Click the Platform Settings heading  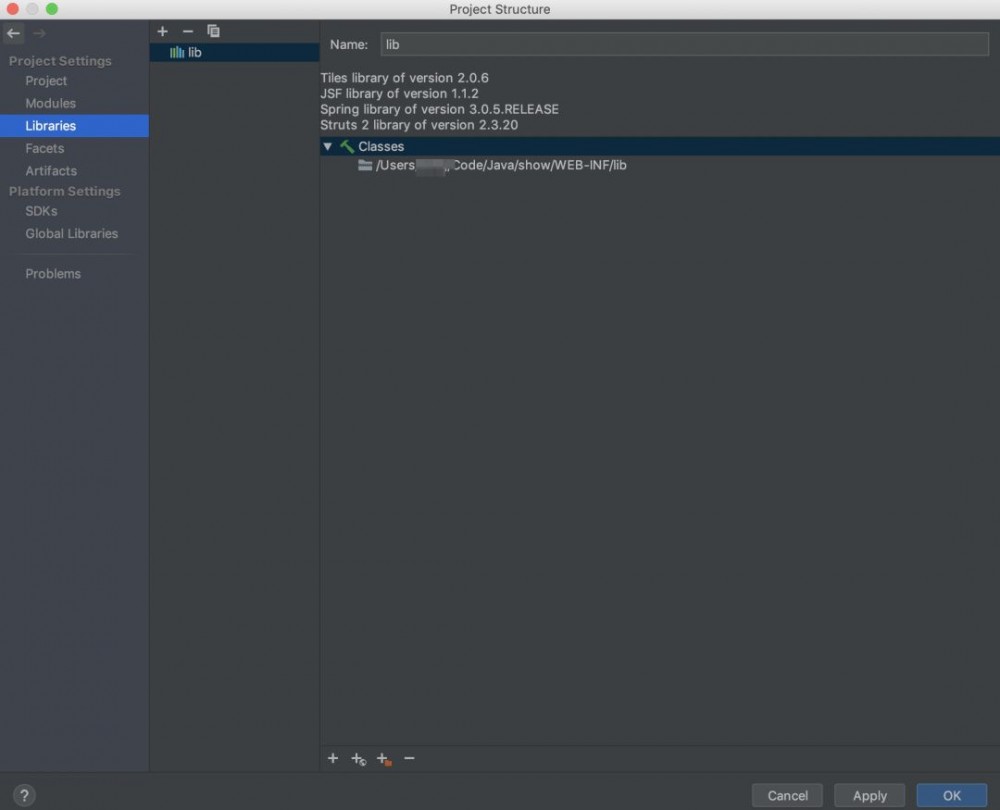point(64,191)
